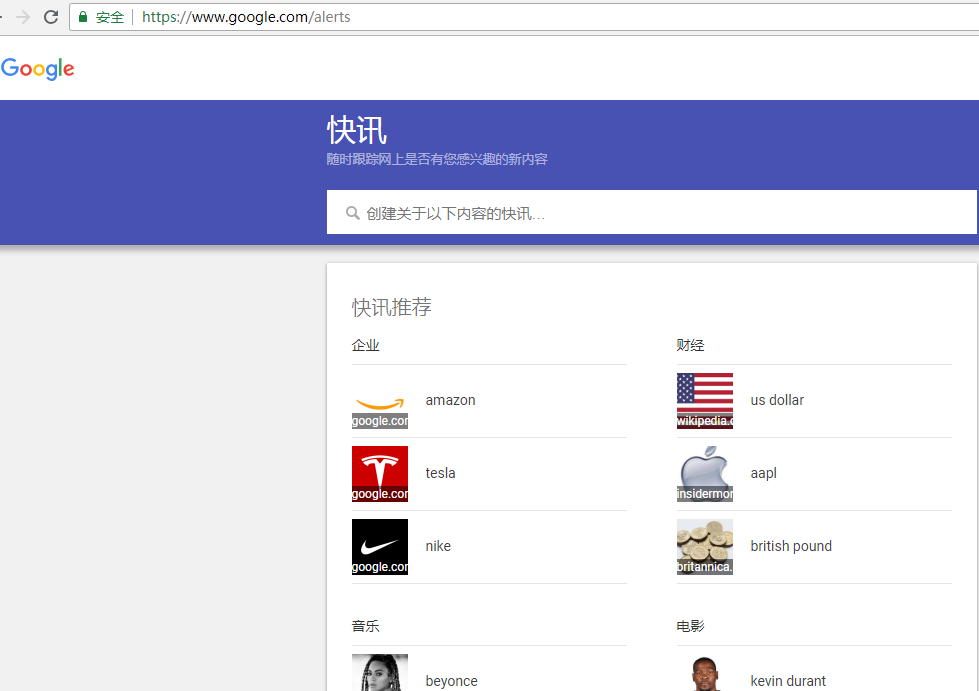This screenshot has width=979, height=691.
Task: Click the Google logo
Action: pos(37,68)
